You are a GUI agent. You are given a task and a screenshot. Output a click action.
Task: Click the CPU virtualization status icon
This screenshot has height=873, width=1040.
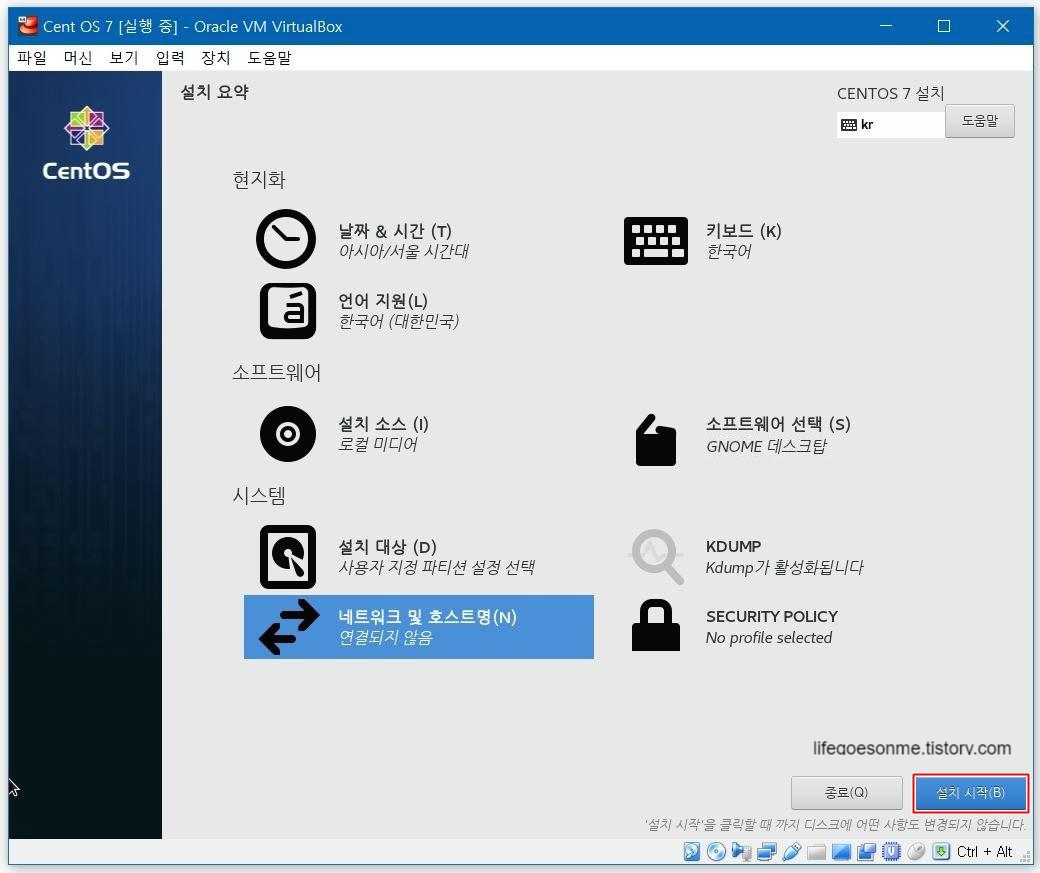pyautogui.click(x=891, y=851)
